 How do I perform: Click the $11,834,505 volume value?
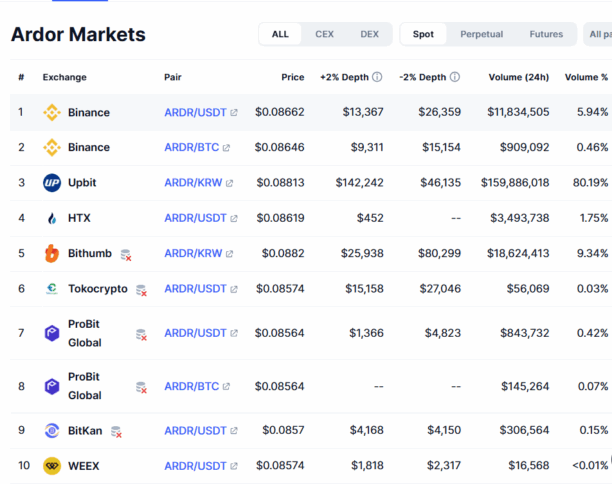click(x=518, y=112)
